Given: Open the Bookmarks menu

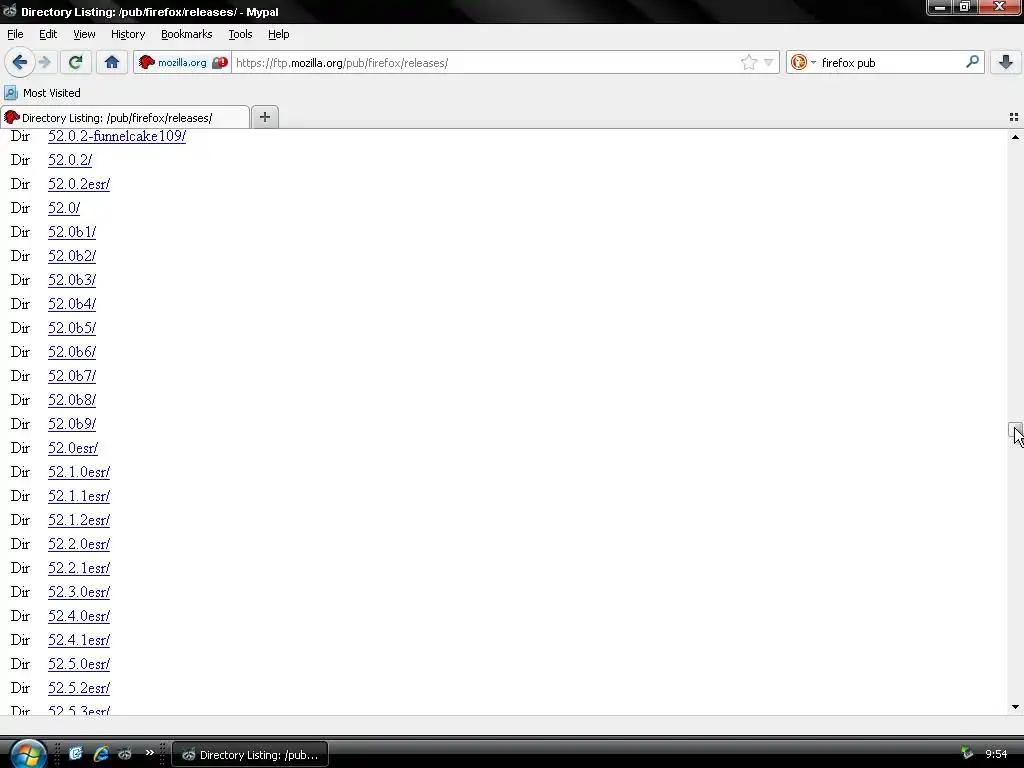Looking at the screenshot, I should 186,34.
